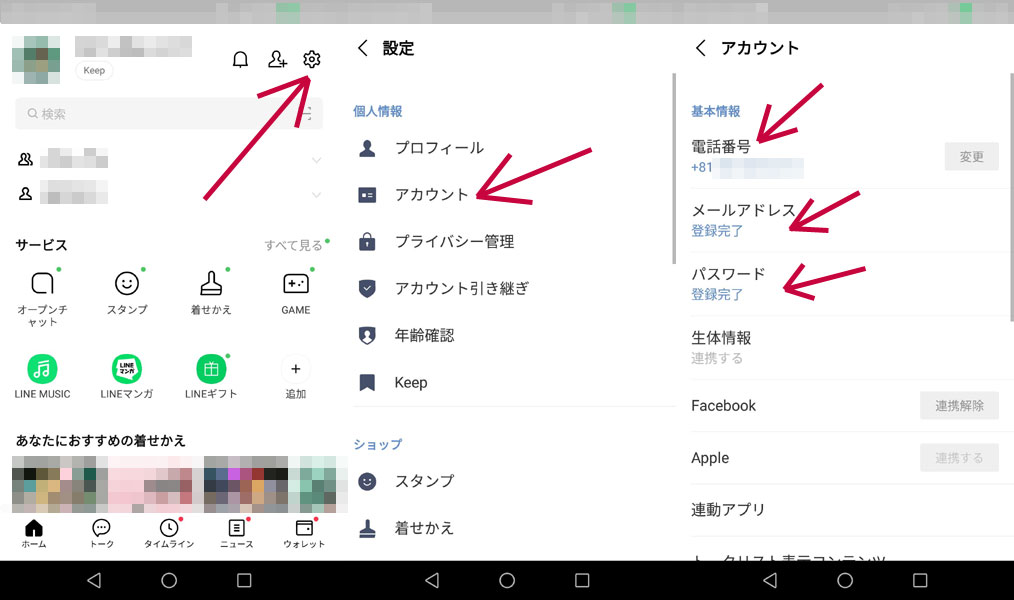The height and width of the screenshot is (600, 1014).
Task: Add a service with the 追加 button
Action: tap(296, 369)
